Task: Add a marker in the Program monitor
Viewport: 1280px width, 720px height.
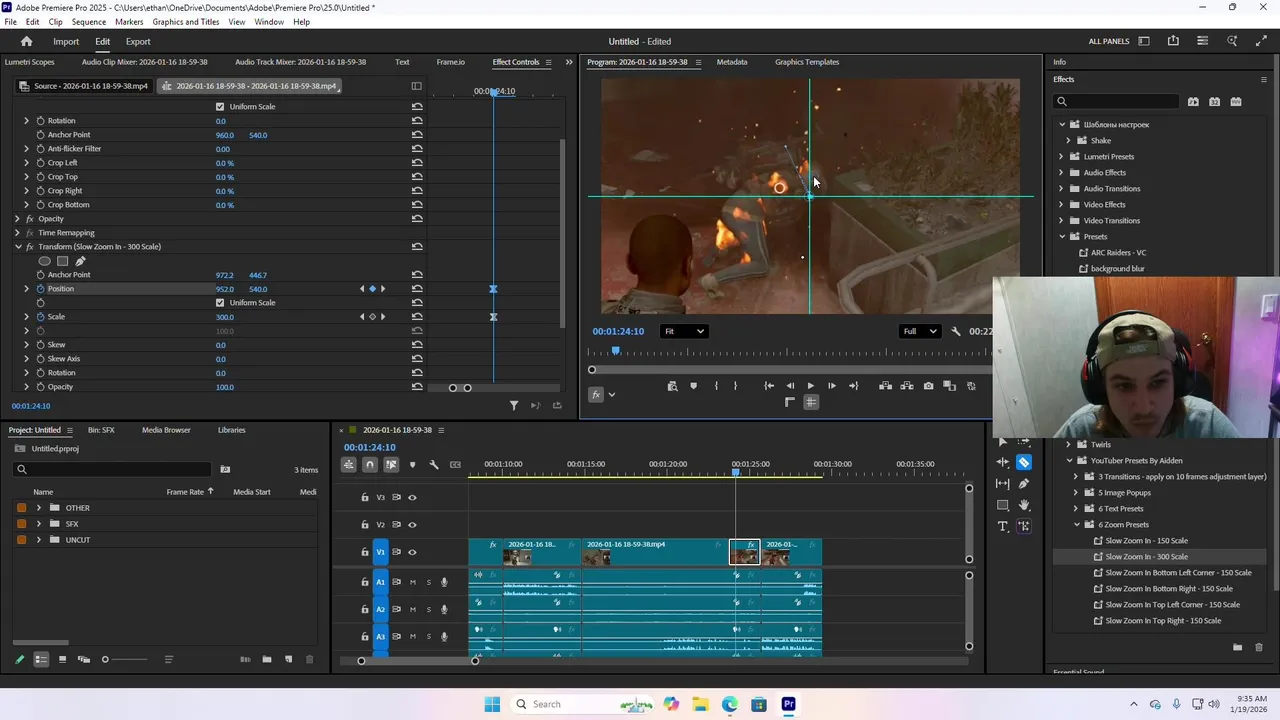Action: coord(693,386)
